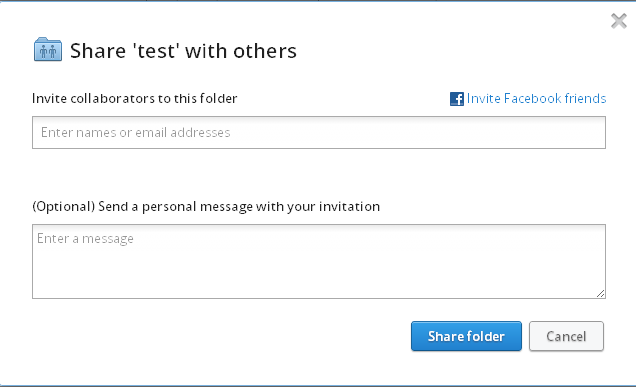Click the "(Optional) Send a personal message" label
This screenshot has height=387, width=636.
pyautogui.click(x=206, y=206)
